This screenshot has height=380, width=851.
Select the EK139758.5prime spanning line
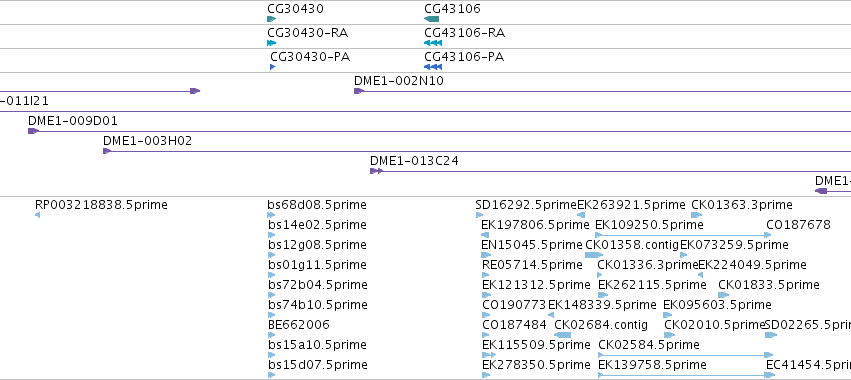[686, 375]
